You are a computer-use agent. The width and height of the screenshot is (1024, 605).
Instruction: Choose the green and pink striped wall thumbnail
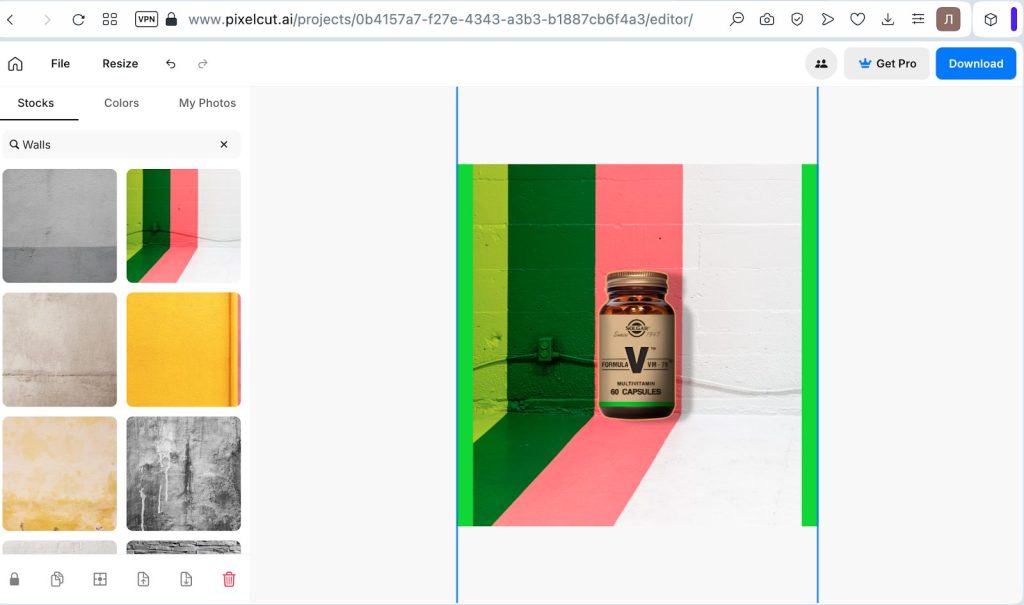pyautogui.click(x=184, y=226)
